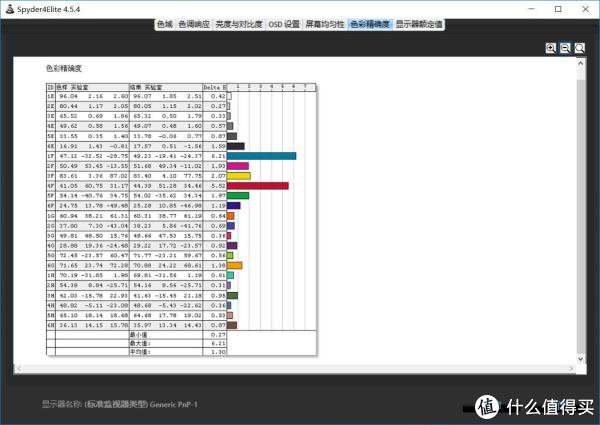Click the orange bar for row 6G
Image resolution: width=600 pixels, height=425 pixels.
(235, 265)
